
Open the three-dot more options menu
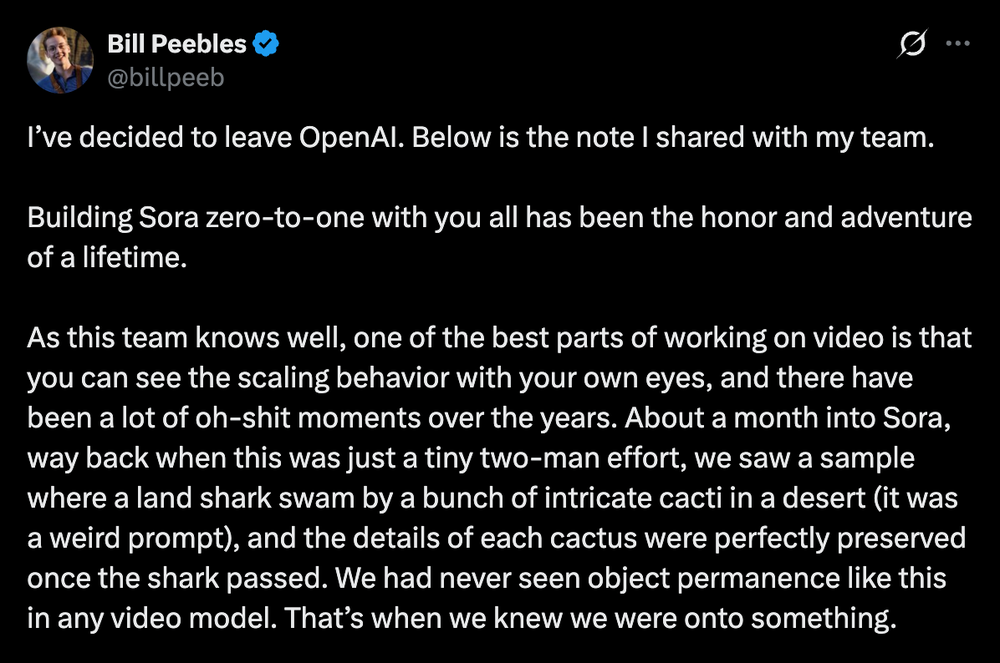(x=957, y=44)
